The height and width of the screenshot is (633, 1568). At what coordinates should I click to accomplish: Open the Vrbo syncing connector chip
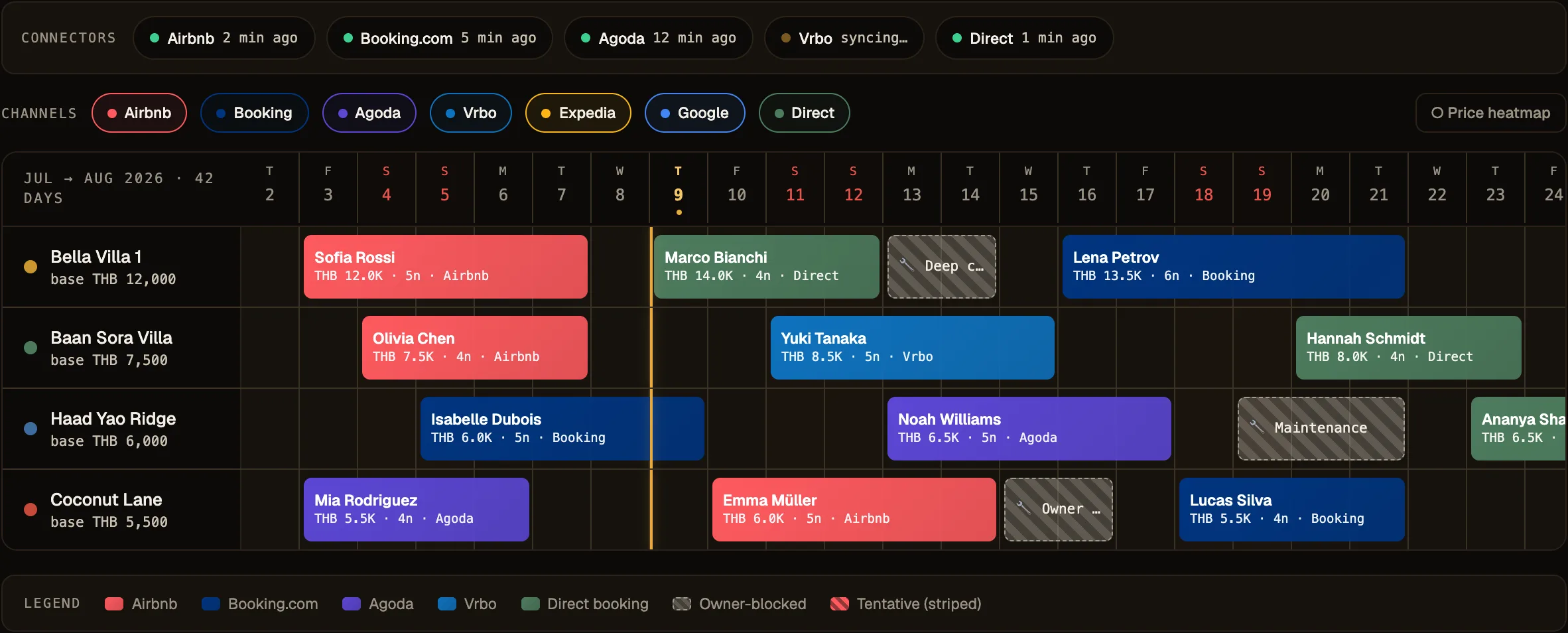[x=844, y=38]
